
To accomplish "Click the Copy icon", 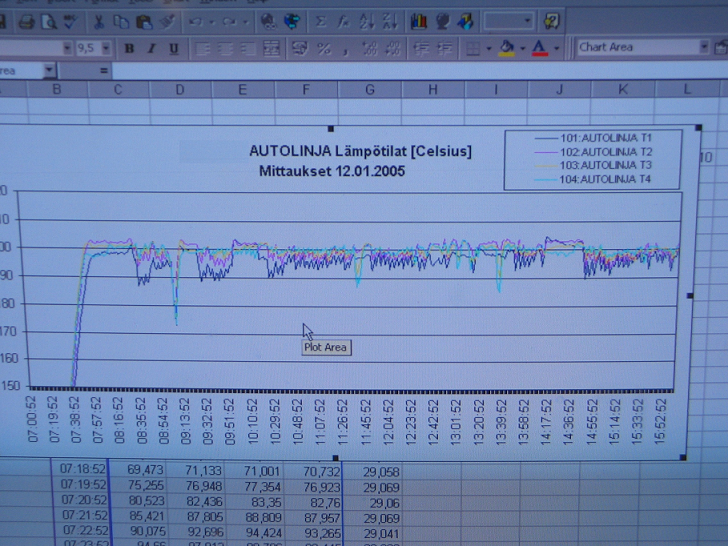I will click(121, 22).
